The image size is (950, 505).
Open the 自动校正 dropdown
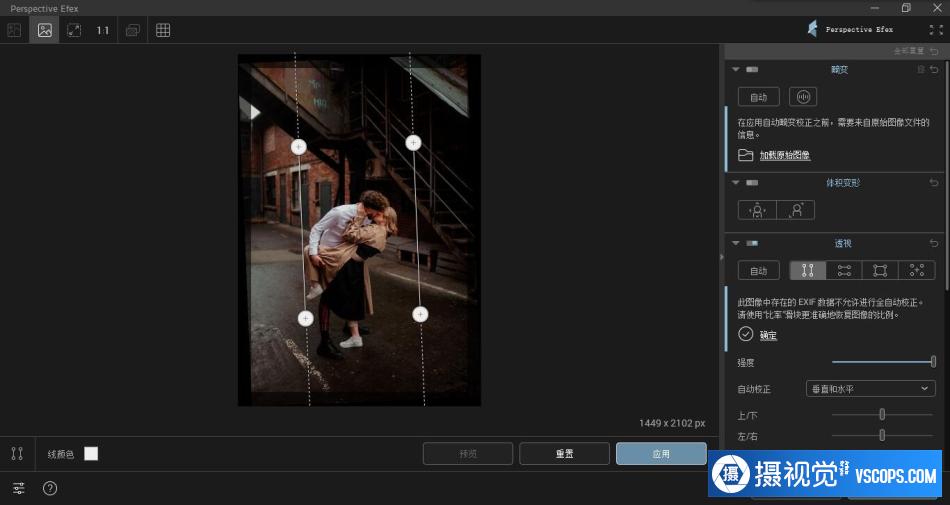pos(870,389)
